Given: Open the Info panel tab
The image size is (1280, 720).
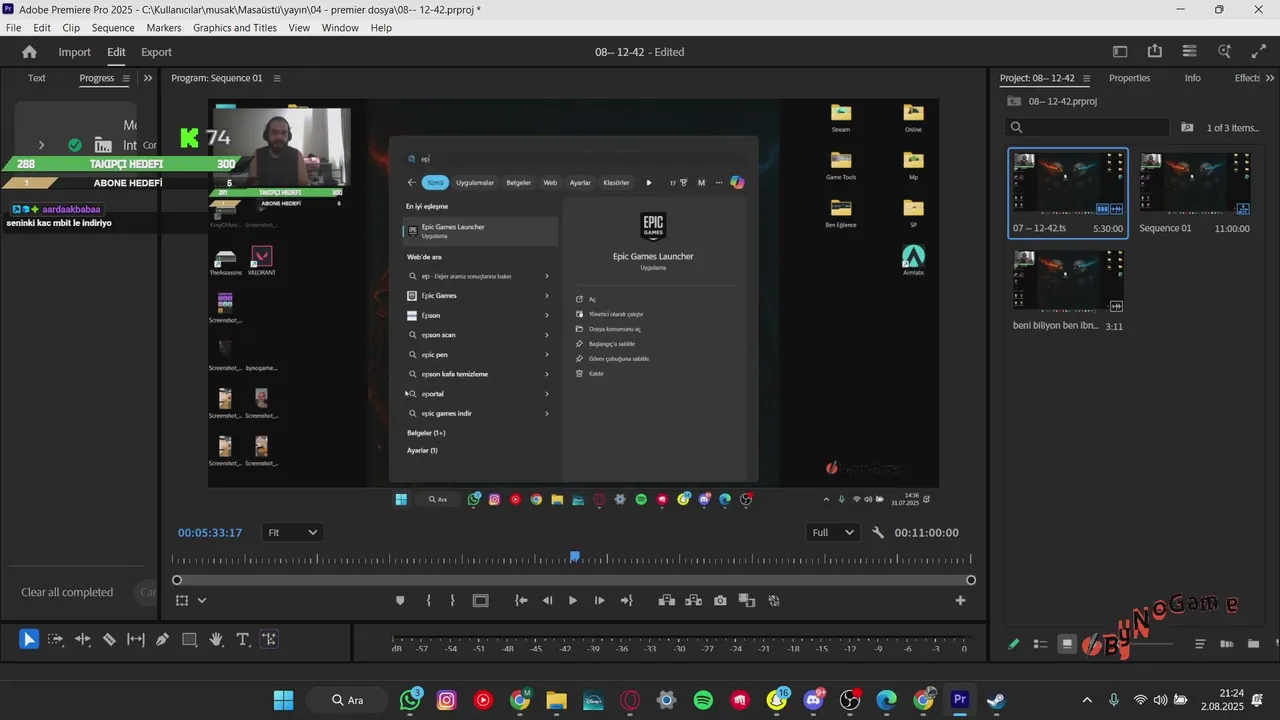Looking at the screenshot, I should point(1192,78).
